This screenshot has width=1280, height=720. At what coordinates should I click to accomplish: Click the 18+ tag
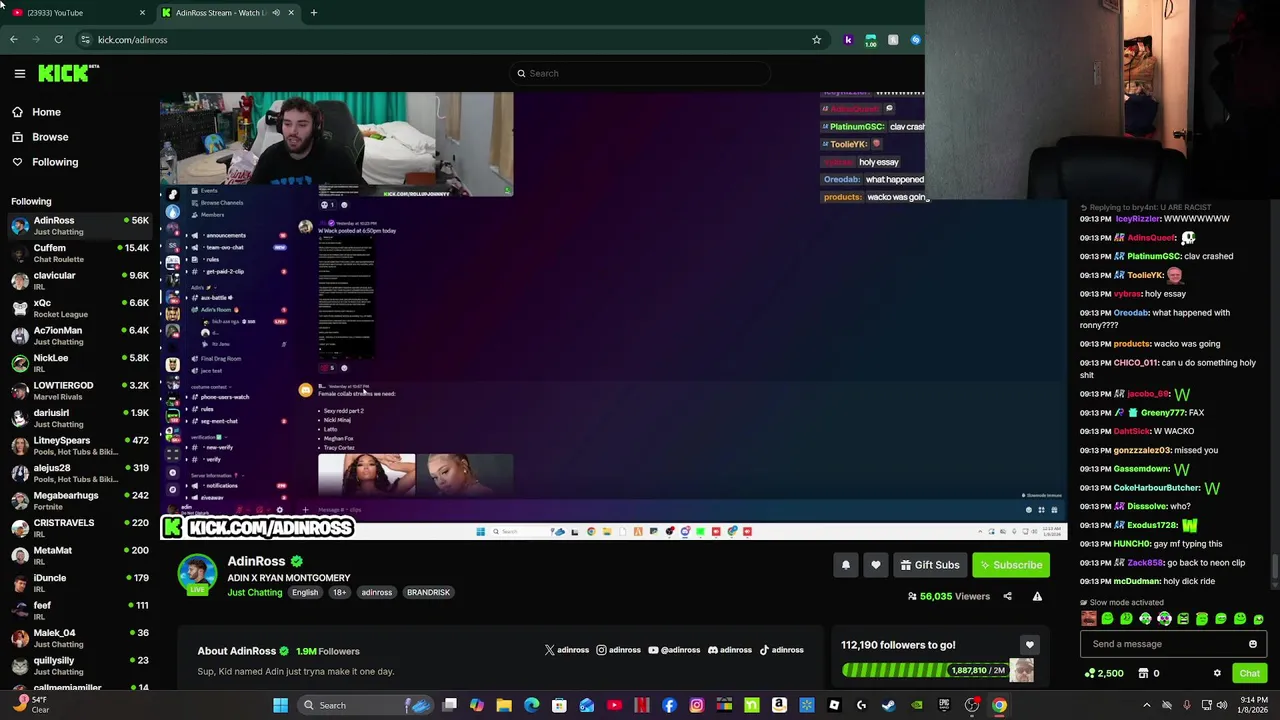pyautogui.click(x=339, y=592)
